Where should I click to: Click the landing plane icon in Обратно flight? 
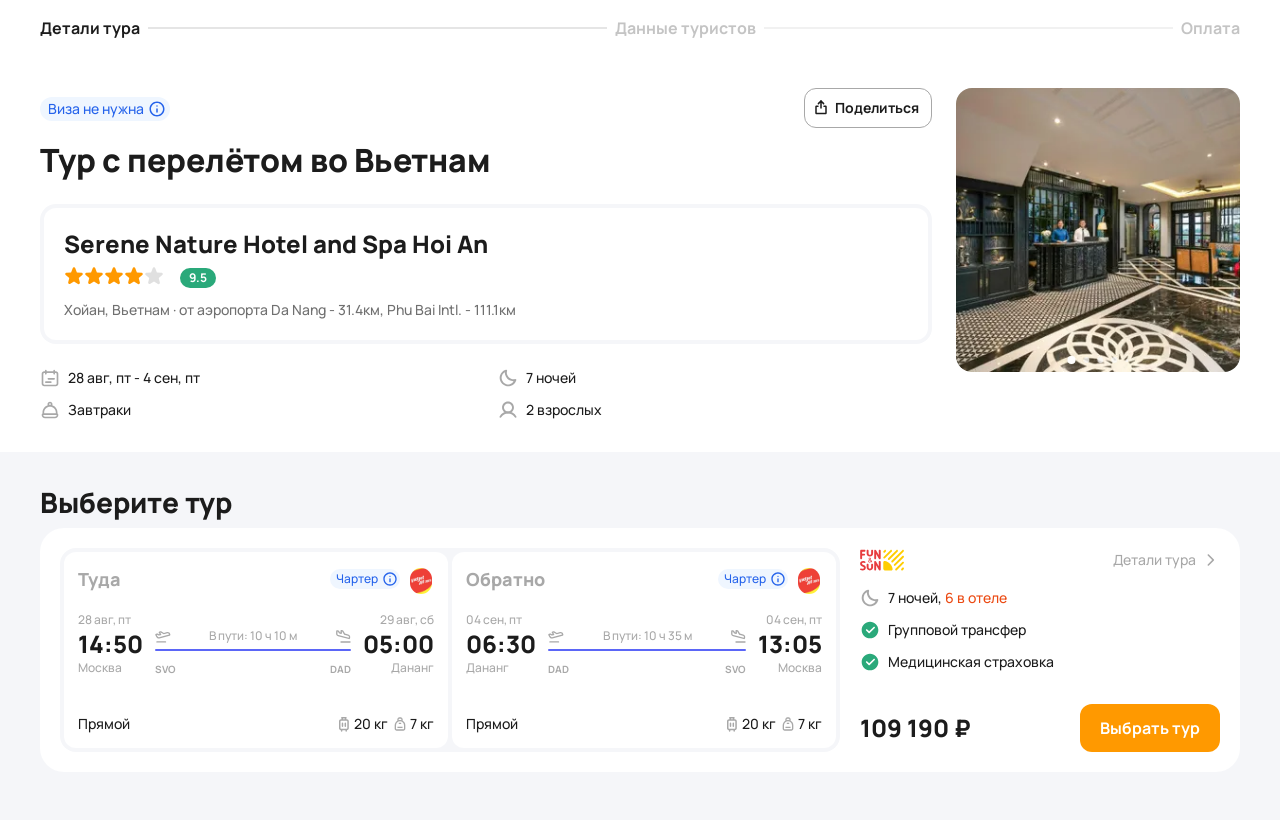738,636
